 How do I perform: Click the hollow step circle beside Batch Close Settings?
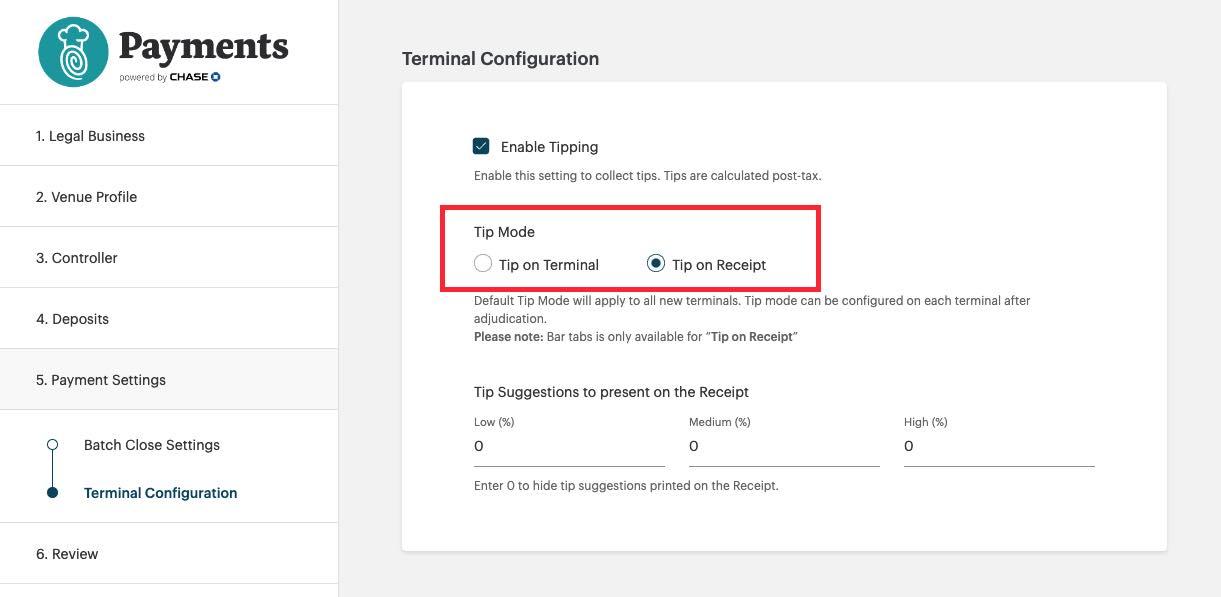click(51, 445)
